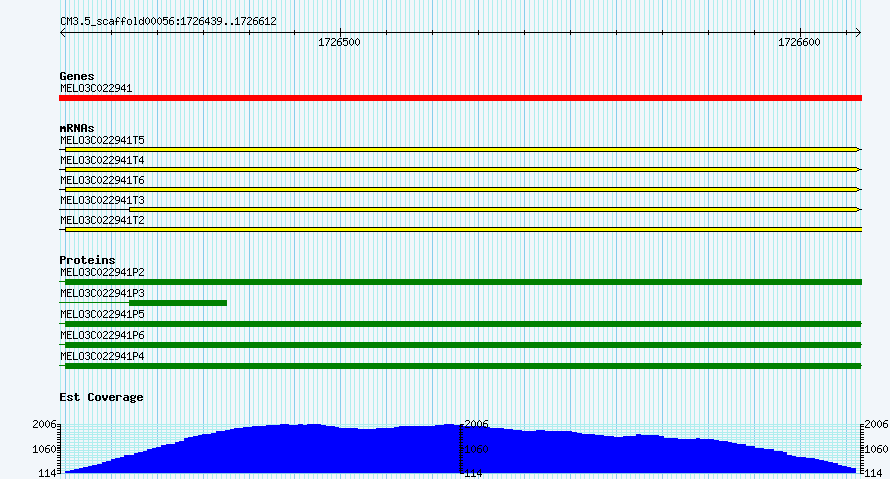The image size is (890, 479).
Task: Select the green MELO3C022941P2 protein bar
Action: point(463,282)
